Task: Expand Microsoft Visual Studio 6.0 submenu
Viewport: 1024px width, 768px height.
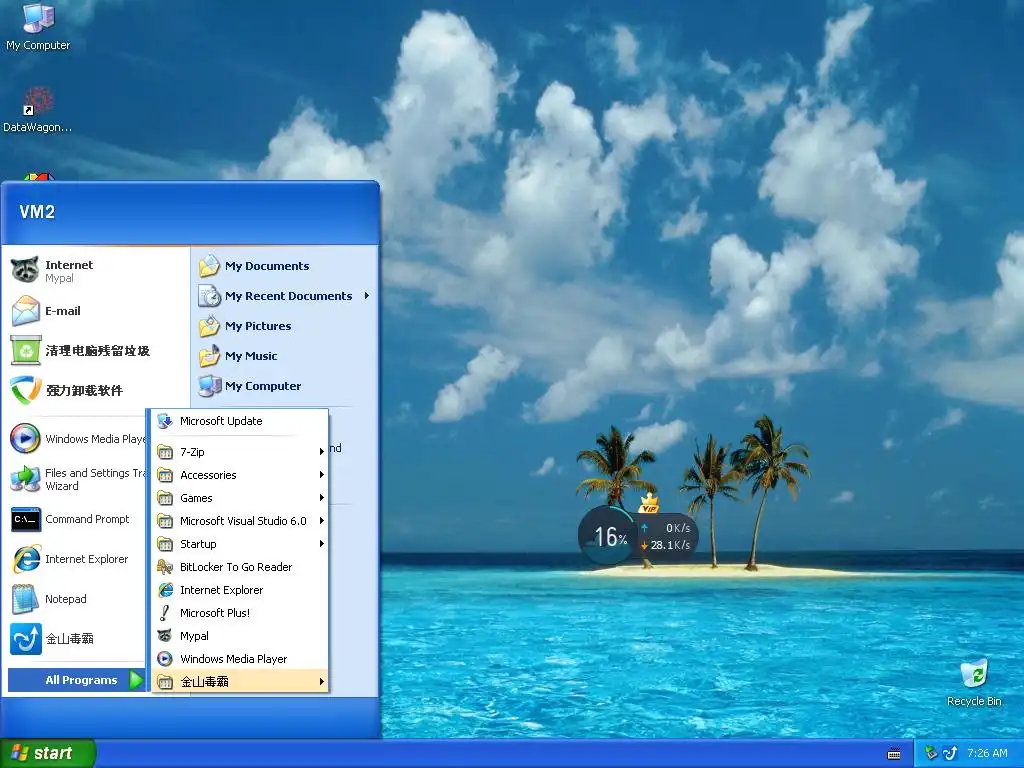Action: 240,520
